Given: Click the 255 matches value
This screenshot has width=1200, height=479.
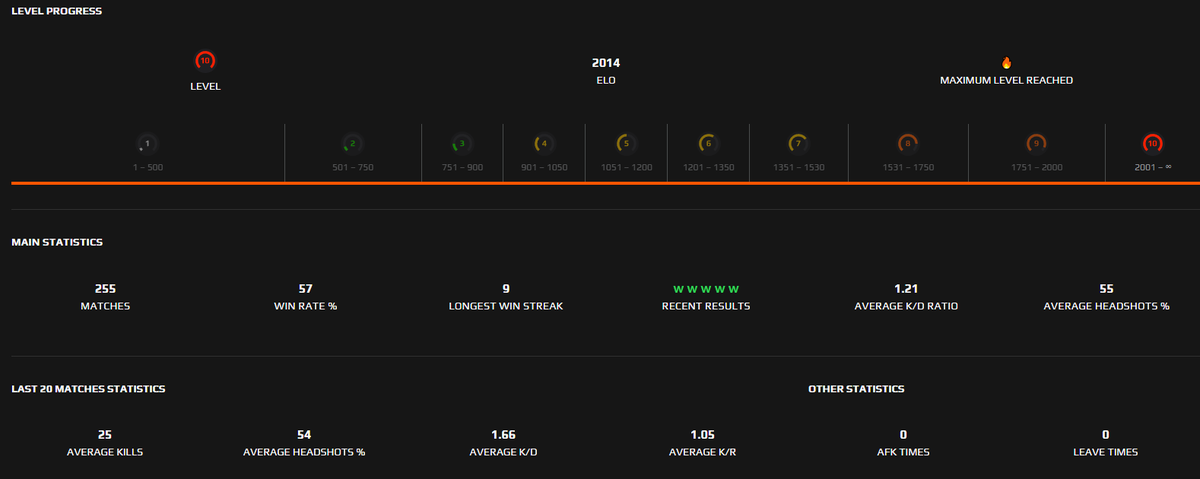Looking at the screenshot, I should coord(106,288).
